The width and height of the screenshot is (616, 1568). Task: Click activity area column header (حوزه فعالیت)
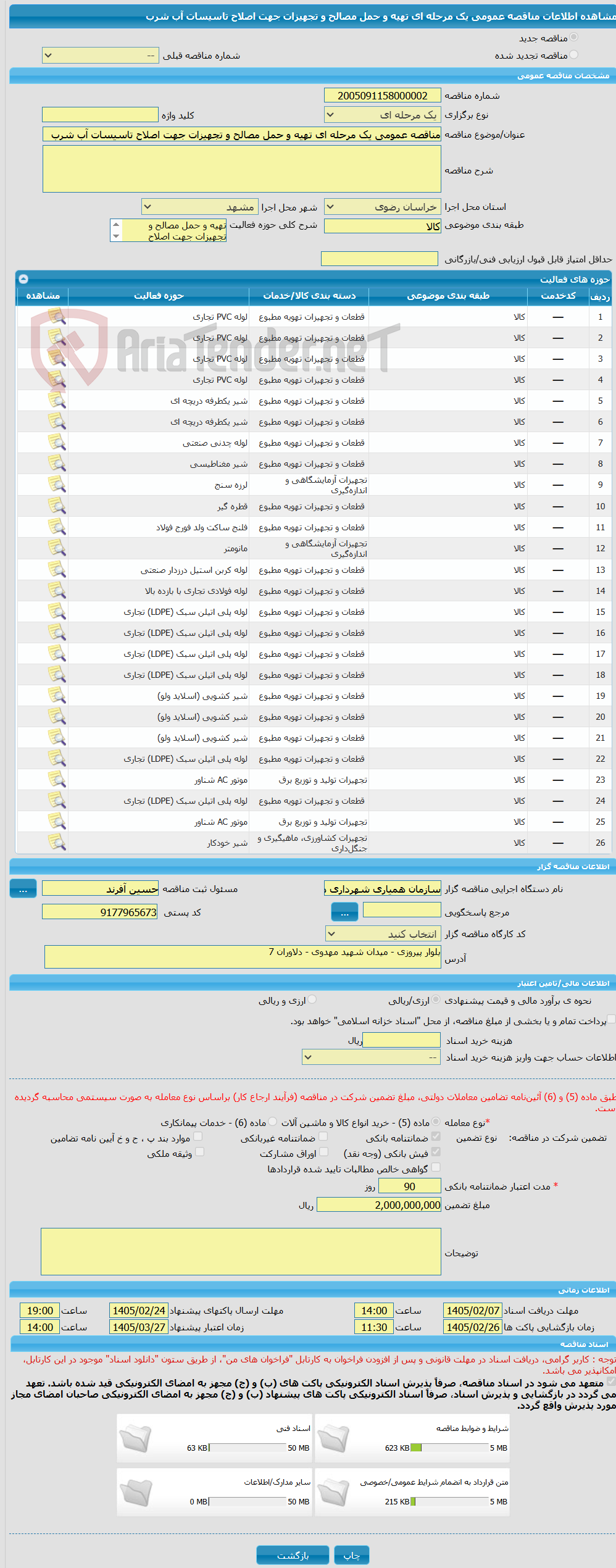coord(159,296)
